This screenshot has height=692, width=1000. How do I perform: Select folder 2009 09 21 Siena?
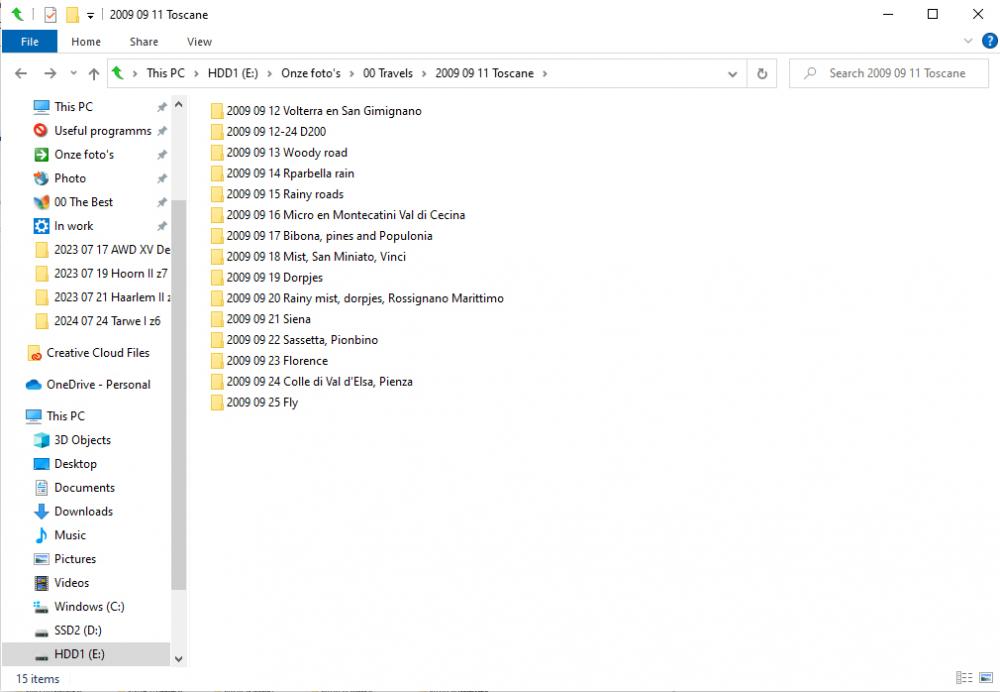pos(261,319)
